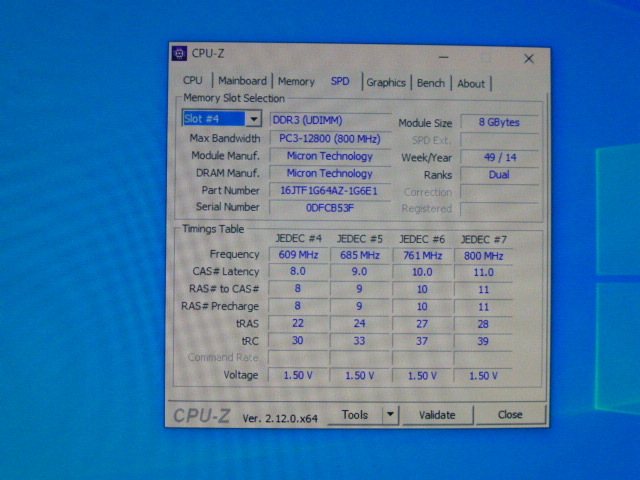640x480 pixels.
Task: Switch to the Bench tab
Action: coord(431,83)
